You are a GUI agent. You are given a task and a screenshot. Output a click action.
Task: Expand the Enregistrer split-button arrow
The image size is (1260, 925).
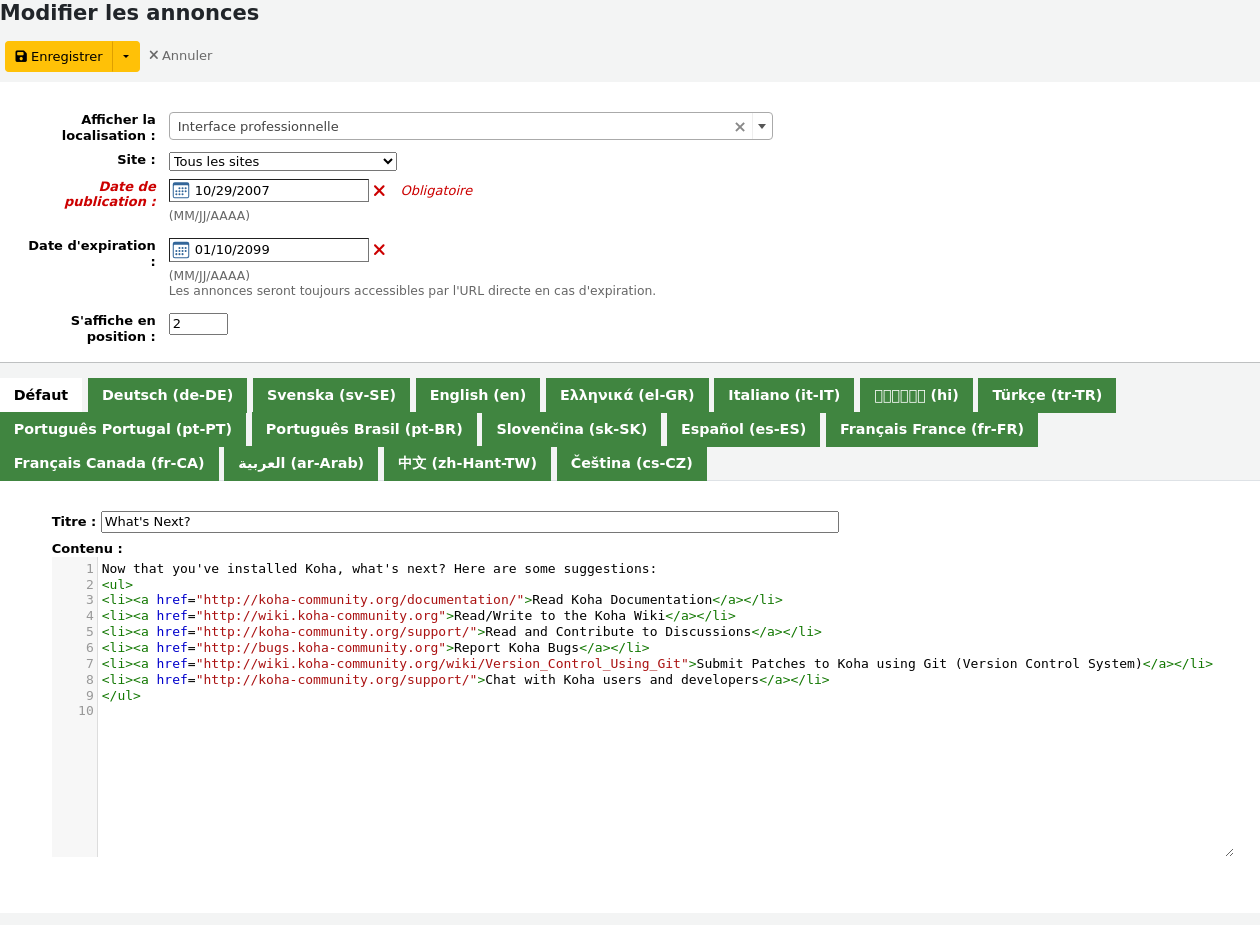126,57
